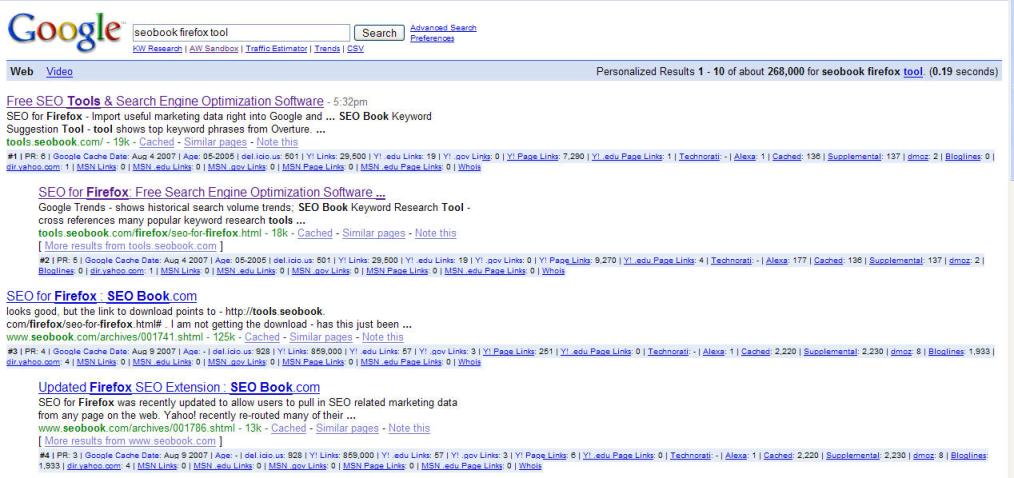
Task: Click Whois in result #1 data row
Action: point(469,167)
